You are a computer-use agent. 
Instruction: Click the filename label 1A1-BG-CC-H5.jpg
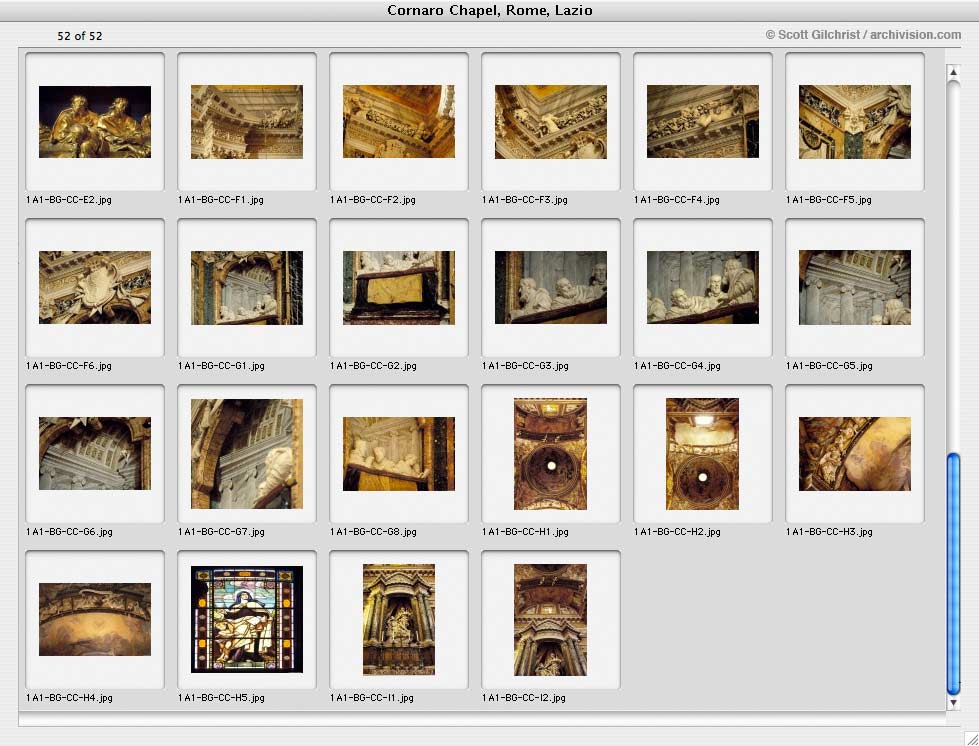[221, 698]
